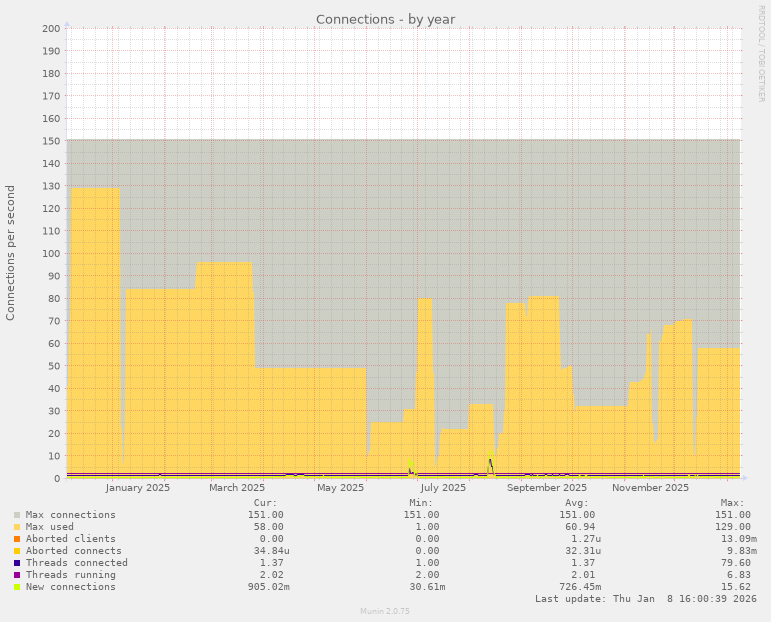Click the Munin 2.0.75 footer text
Screen dimensions: 771x622
385,610
